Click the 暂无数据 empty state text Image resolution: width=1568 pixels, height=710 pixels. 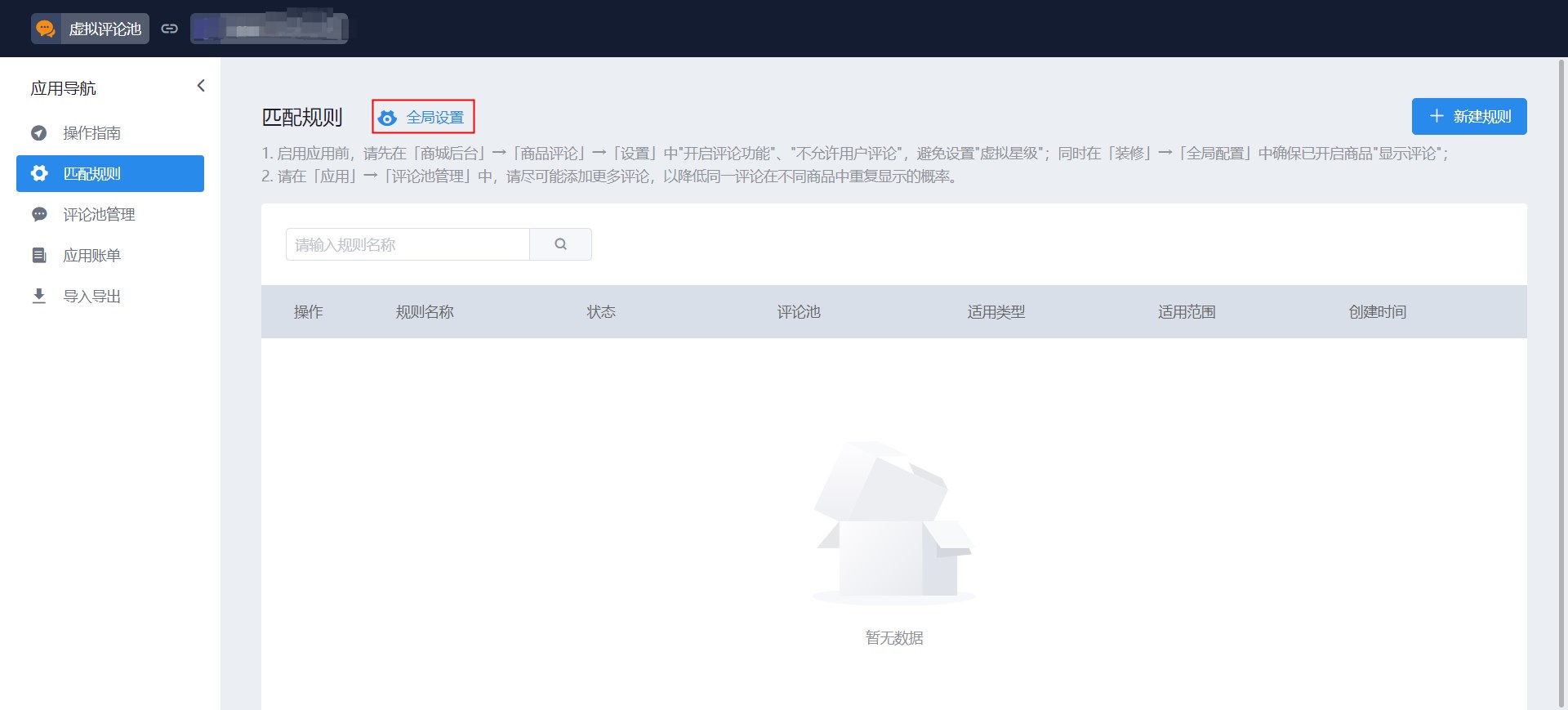pyautogui.click(x=894, y=638)
